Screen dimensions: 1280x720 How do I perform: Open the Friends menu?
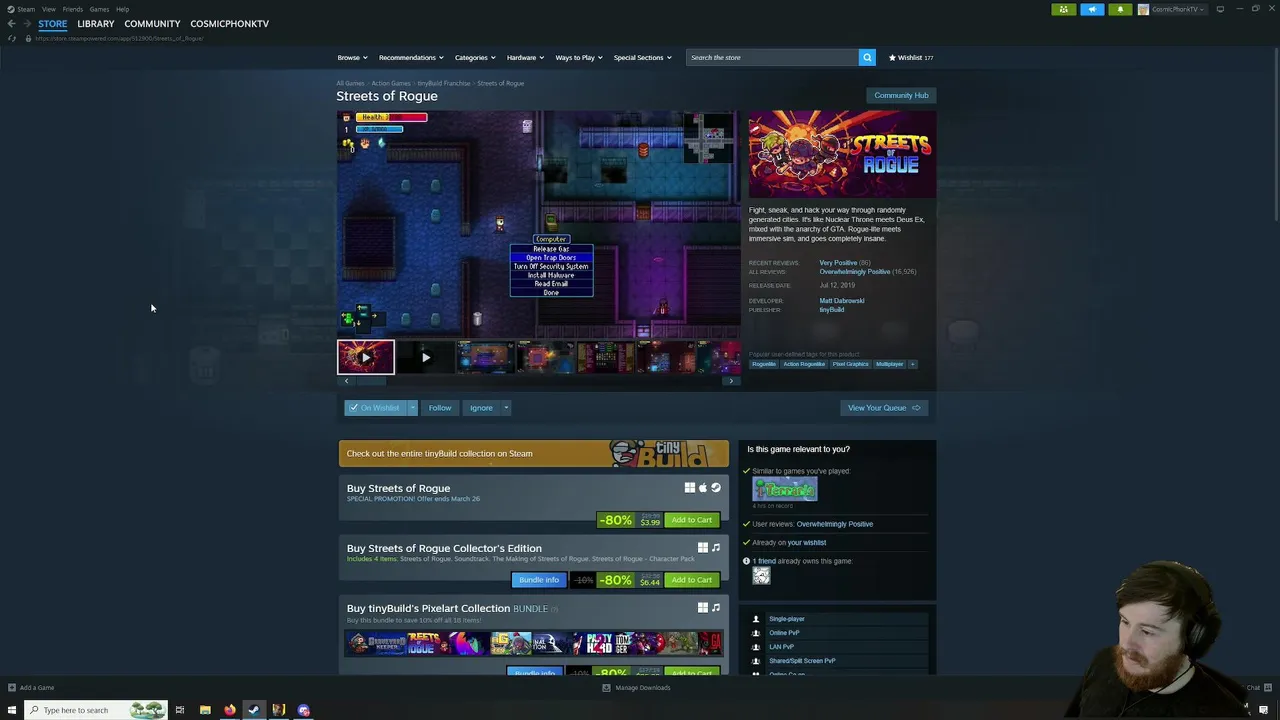coord(72,9)
